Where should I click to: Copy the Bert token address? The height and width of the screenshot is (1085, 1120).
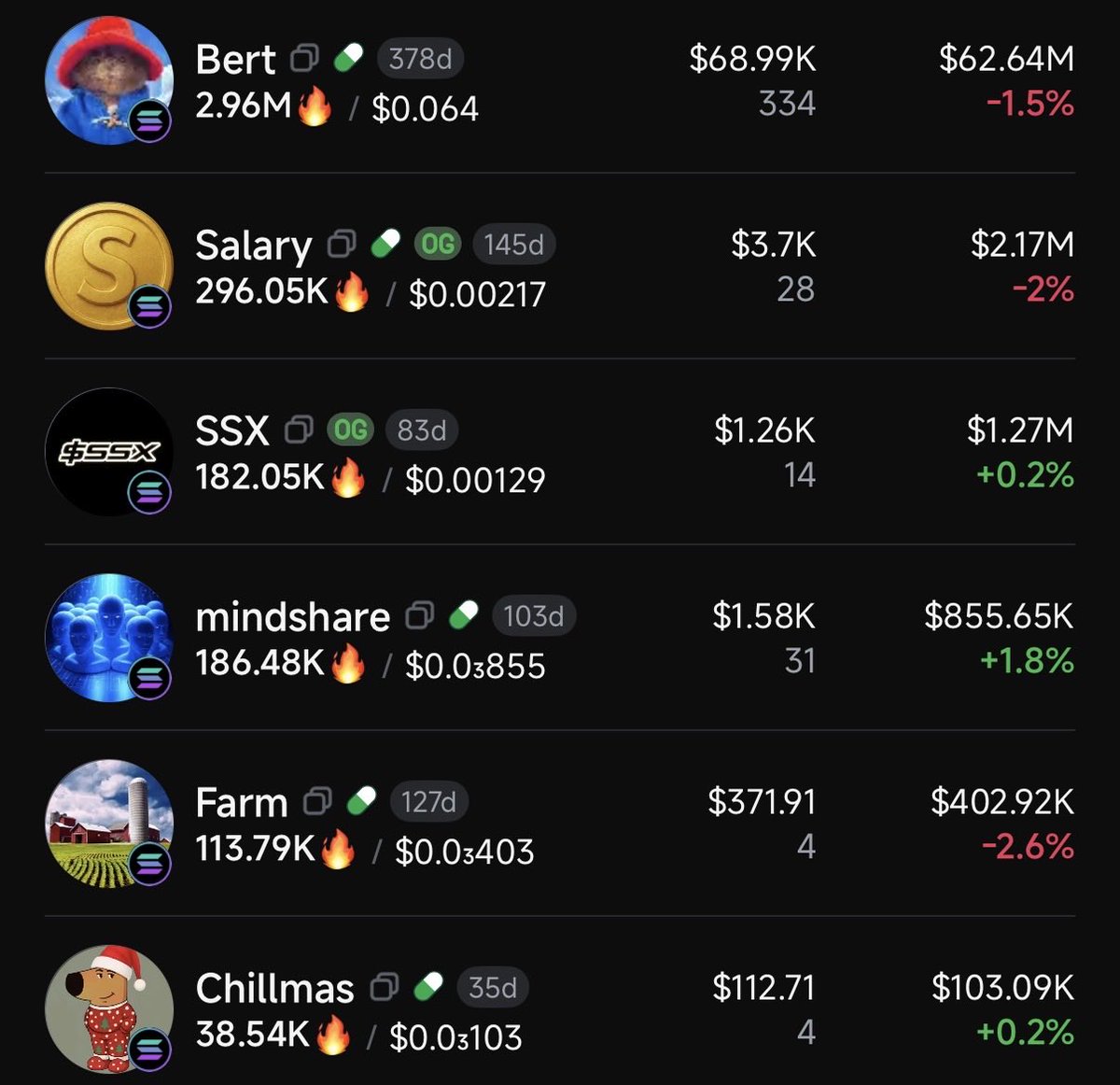304,59
